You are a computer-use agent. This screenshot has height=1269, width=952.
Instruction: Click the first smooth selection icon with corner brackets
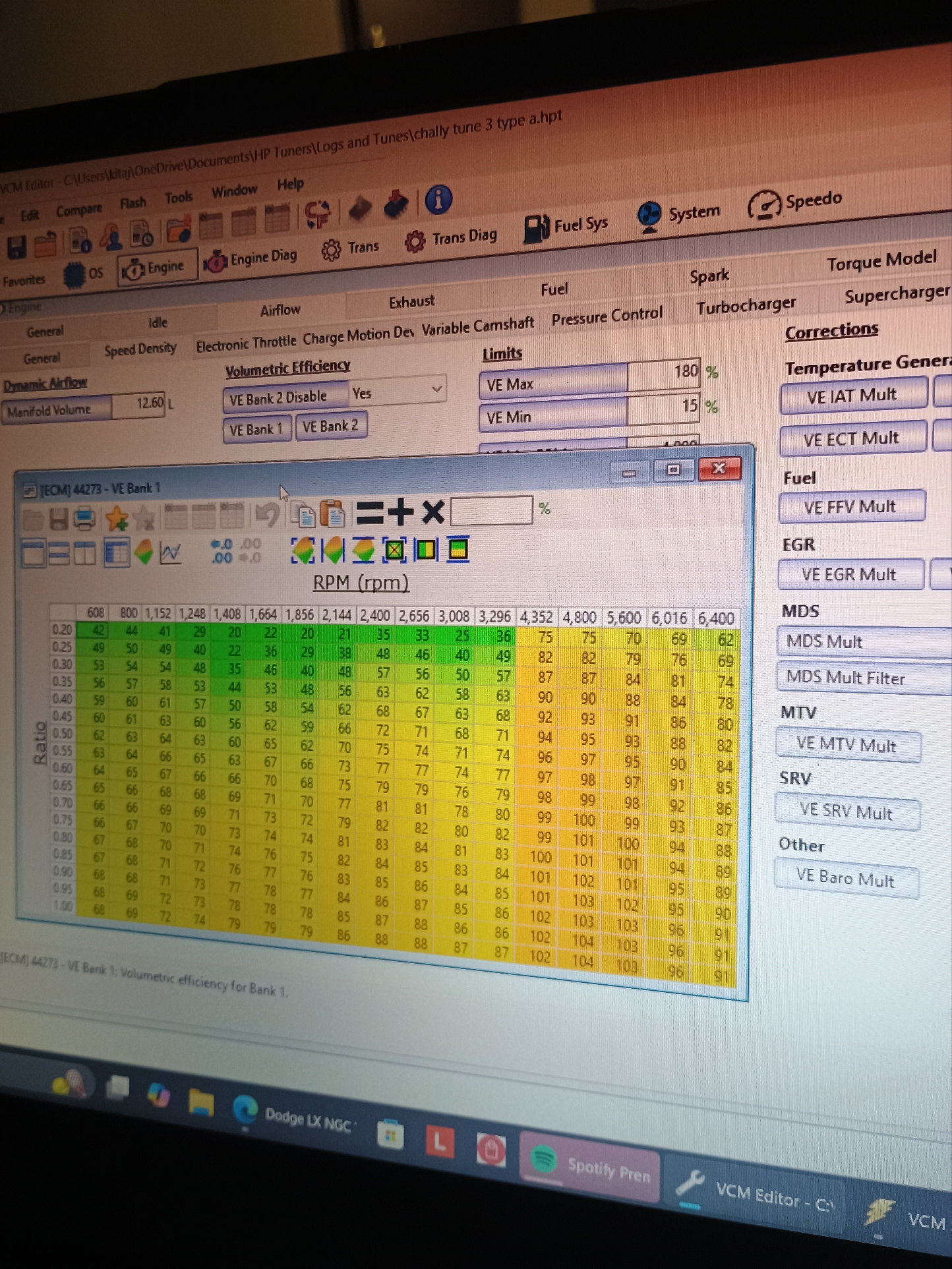point(303,550)
